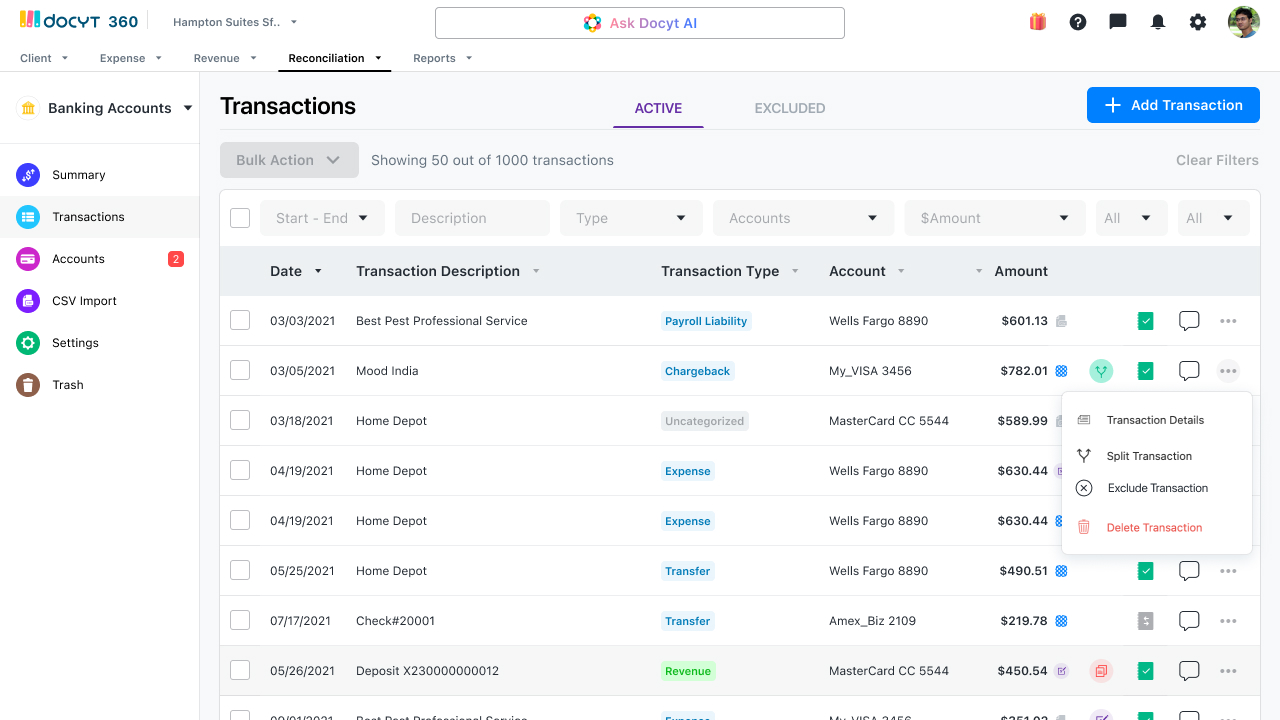
Task: Select the Mood India row checkbox
Action: tap(240, 370)
